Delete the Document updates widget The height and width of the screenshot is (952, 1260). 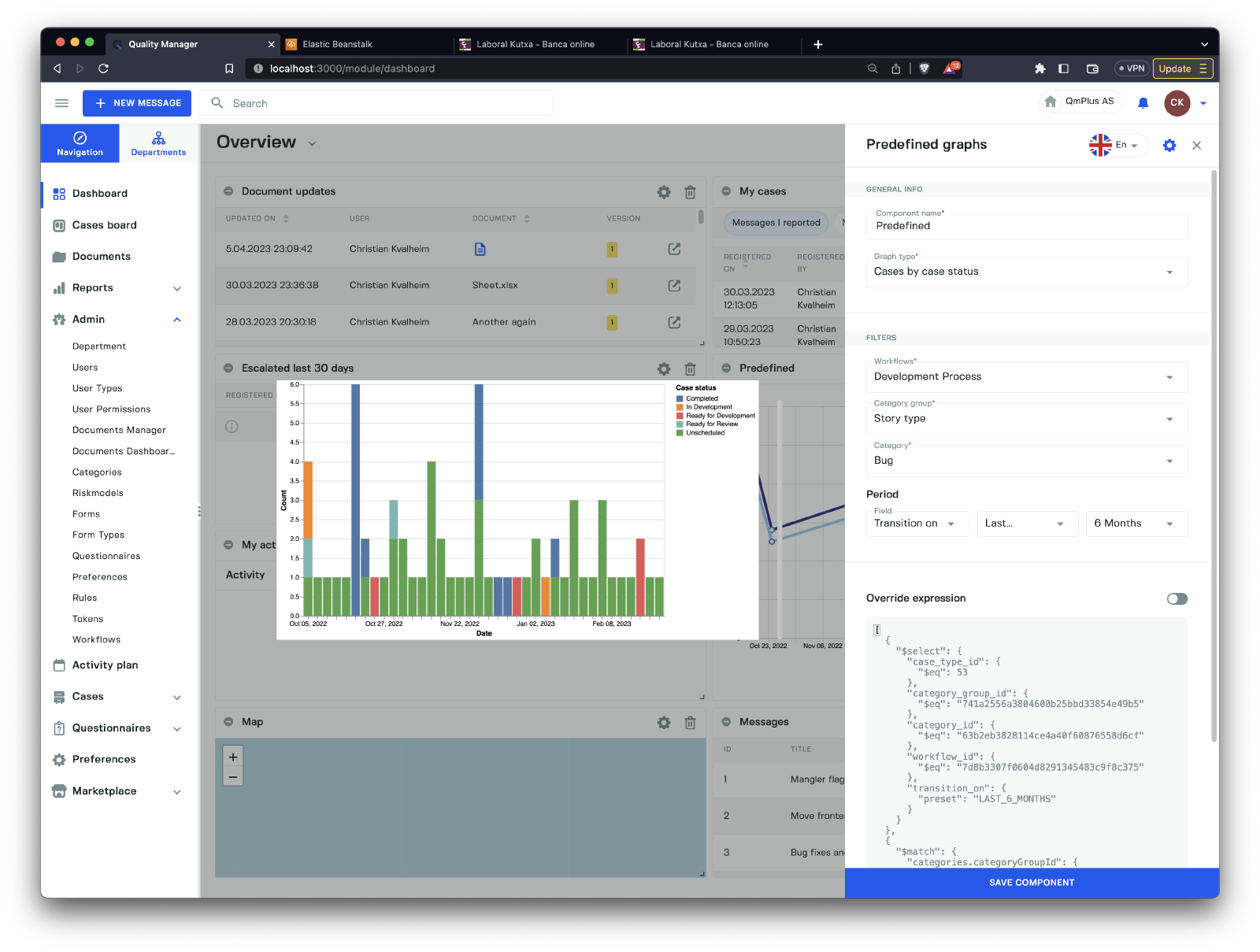click(690, 192)
